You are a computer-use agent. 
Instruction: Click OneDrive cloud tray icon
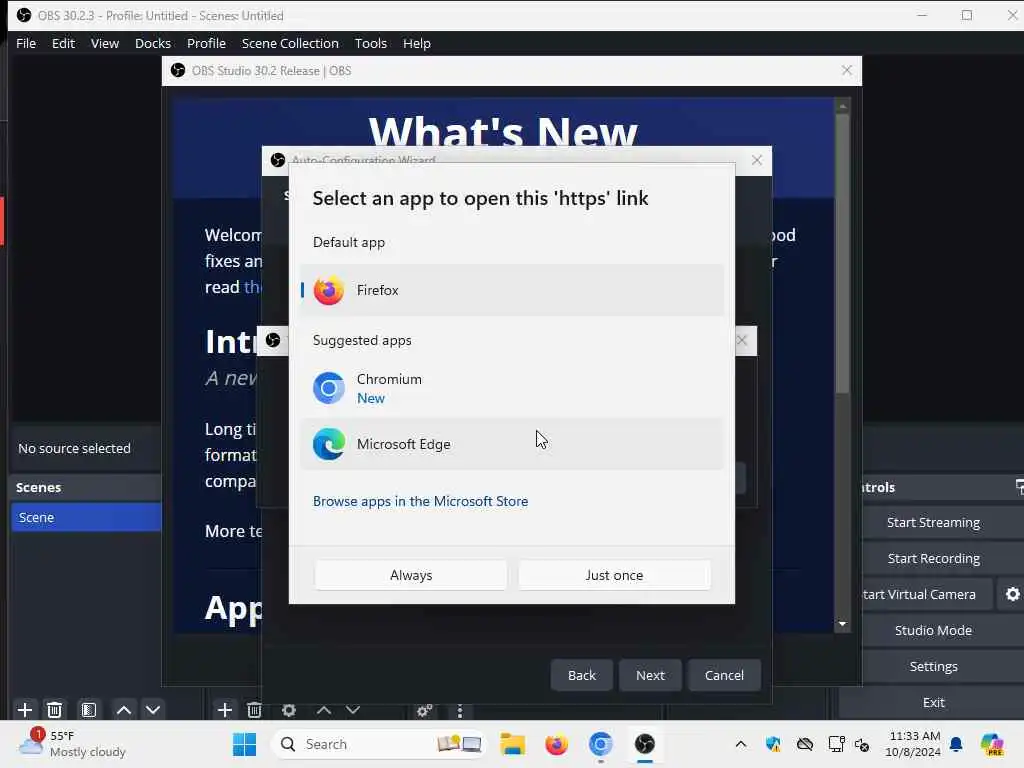pos(805,744)
